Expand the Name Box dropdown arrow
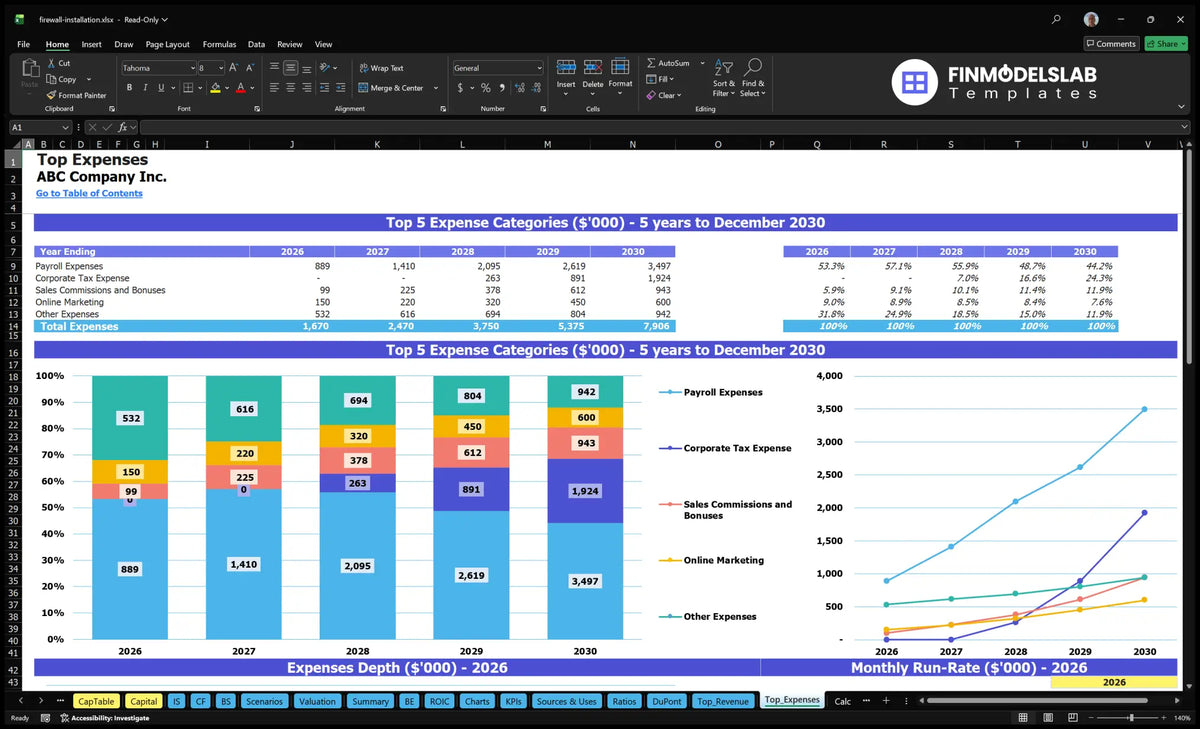 tap(66, 128)
